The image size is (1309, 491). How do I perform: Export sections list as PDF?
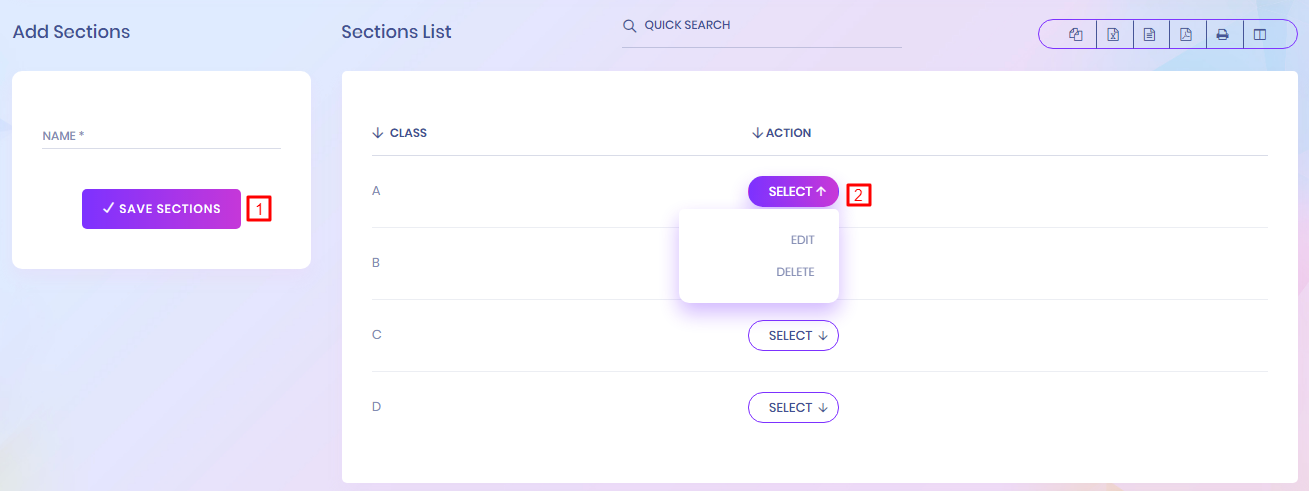1185,35
